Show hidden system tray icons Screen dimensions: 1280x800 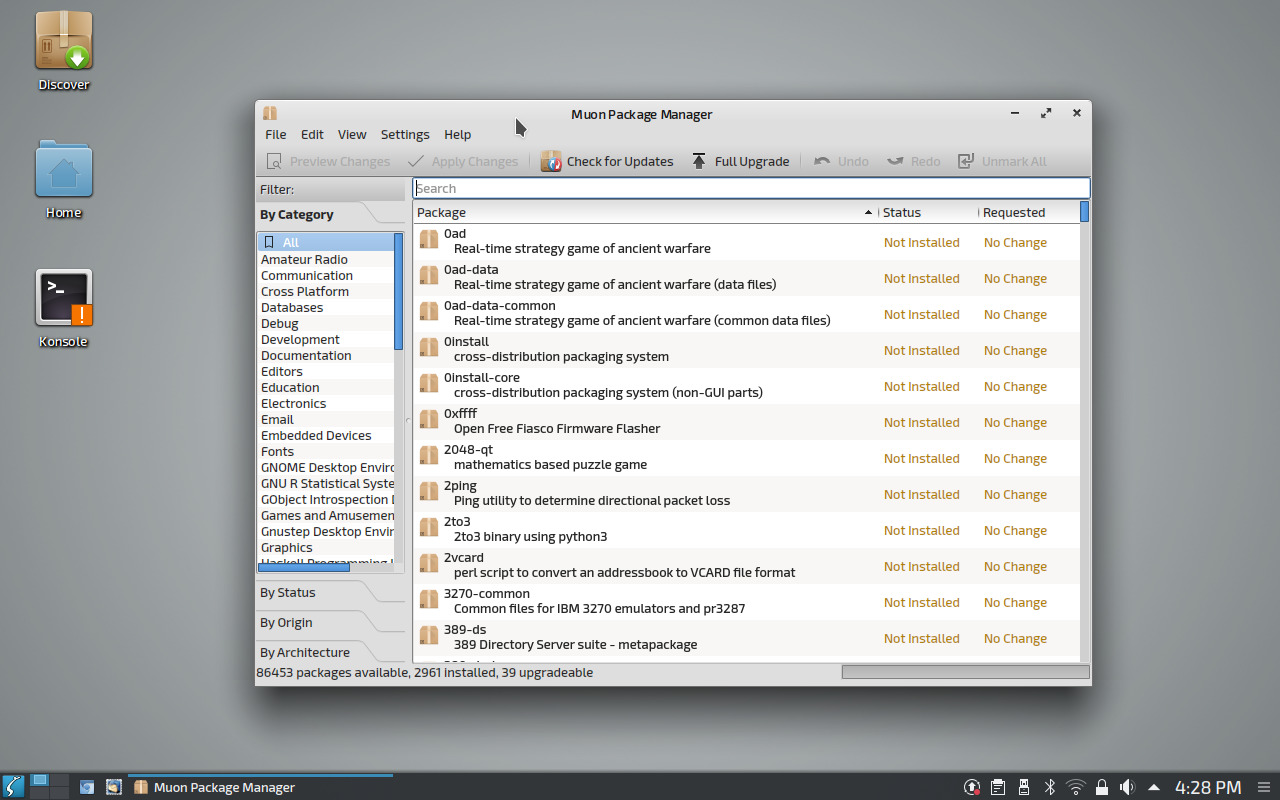point(1154,787)
